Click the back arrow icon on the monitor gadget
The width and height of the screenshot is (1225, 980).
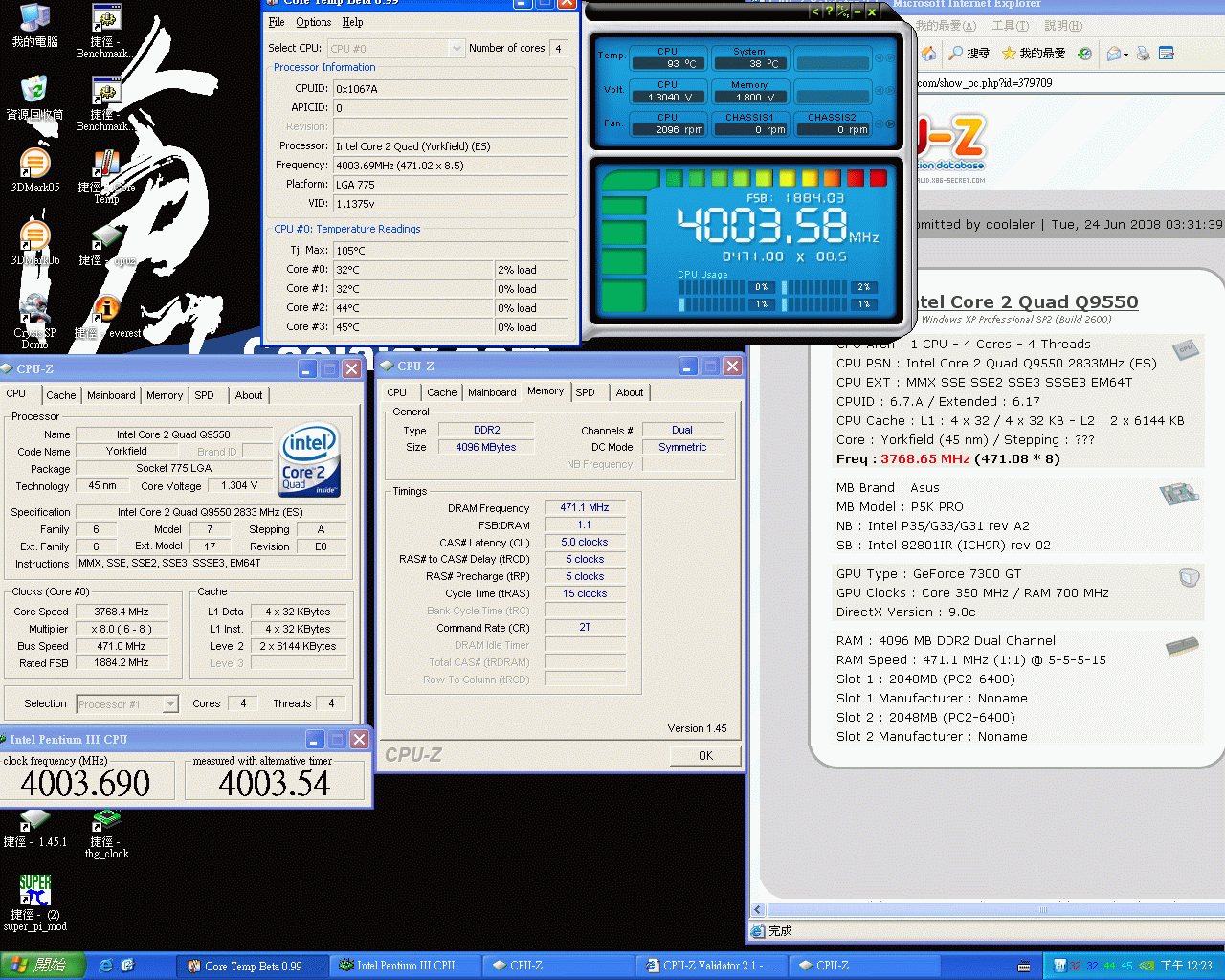tap(814, 11)
